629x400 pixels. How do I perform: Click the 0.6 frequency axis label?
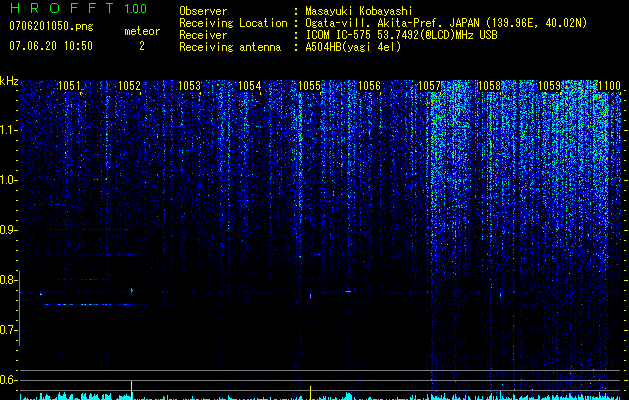point(8,380)
